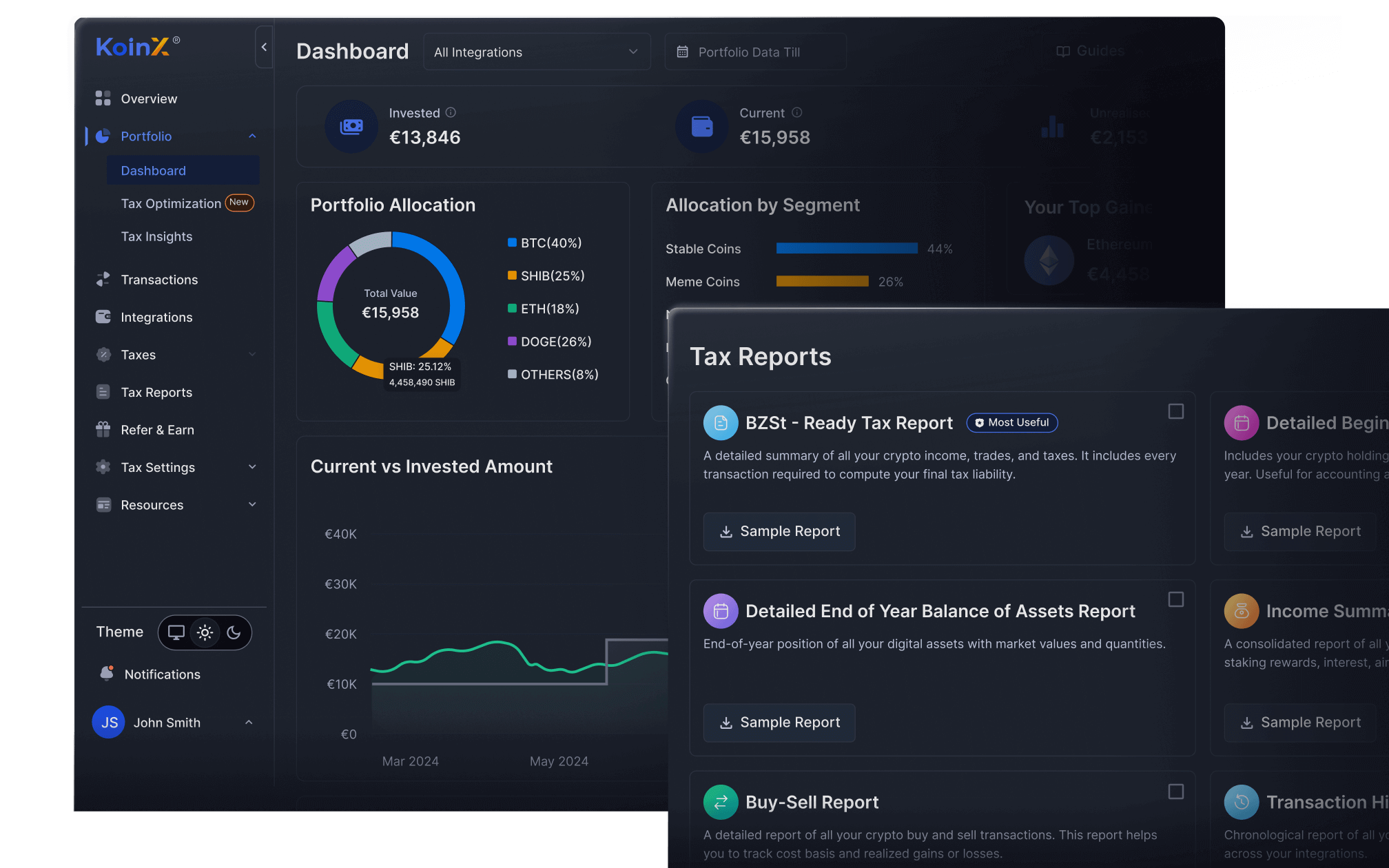
Task: Open the Tax Reports section icon
Action: (x=103, y=391)
